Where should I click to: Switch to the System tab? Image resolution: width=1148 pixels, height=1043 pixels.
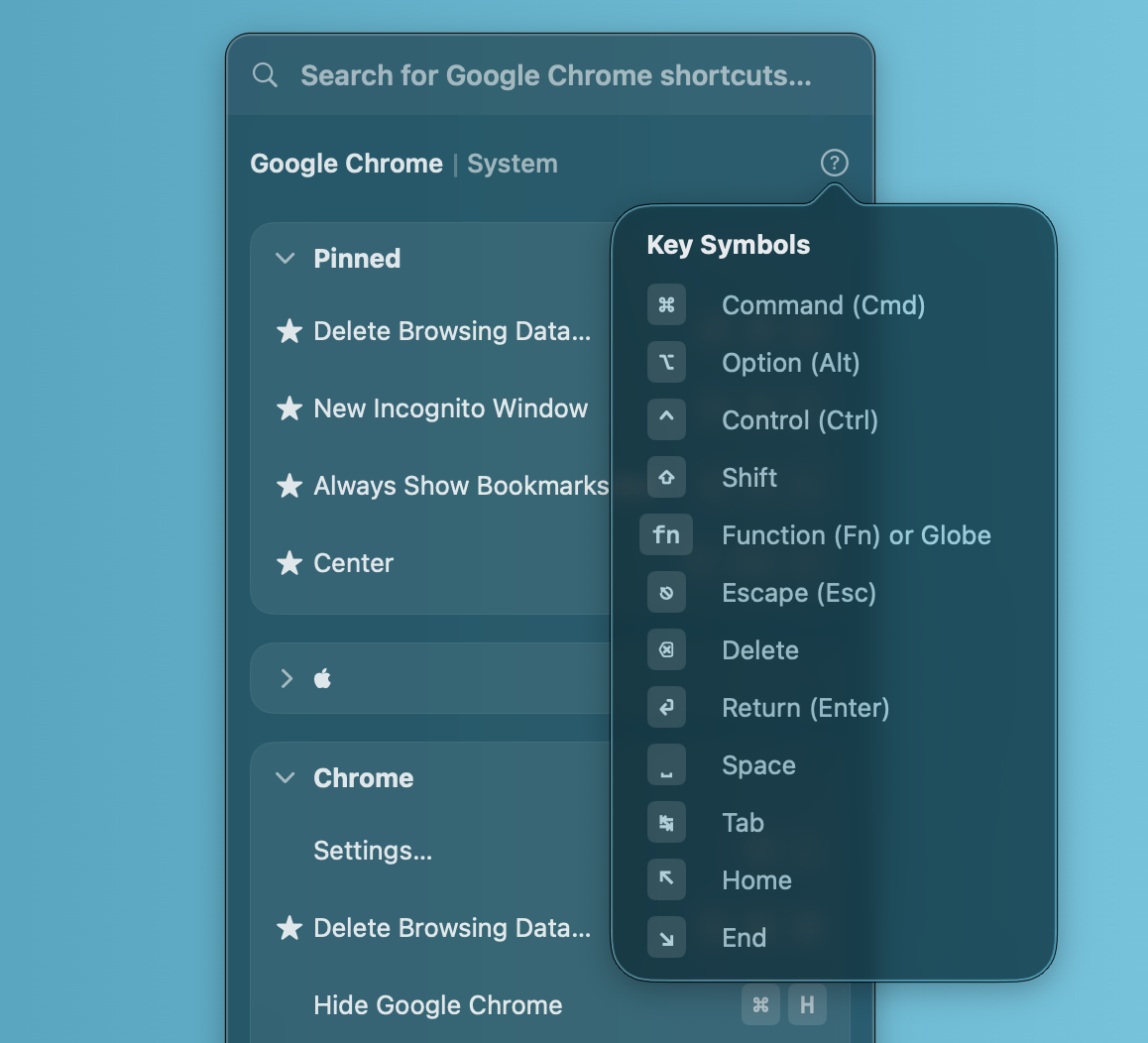(512, 164)
